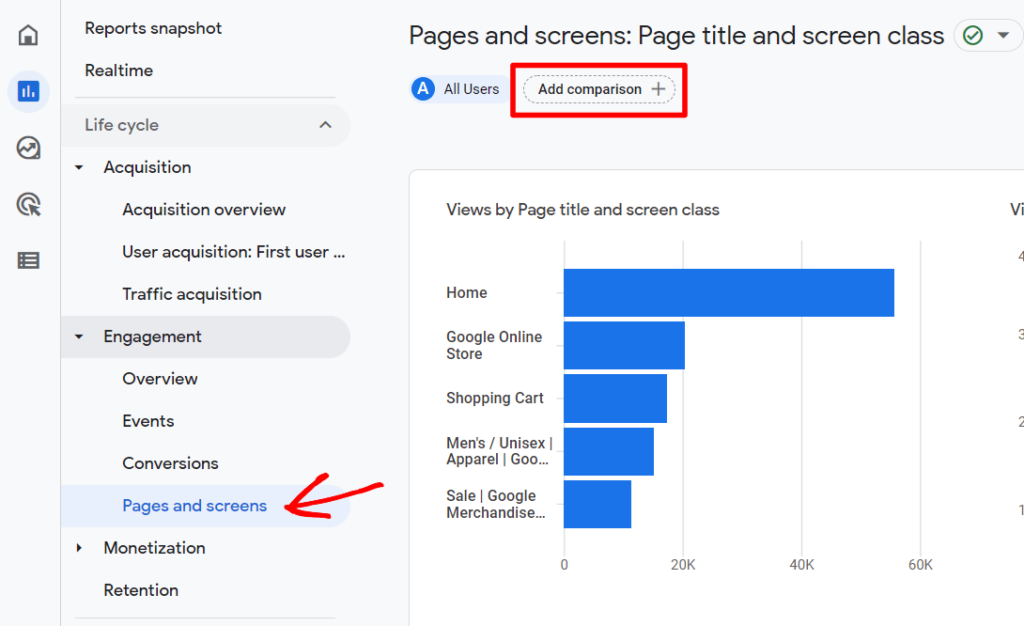The width and height of the screenshot is (1024, 626).
Task: Collapse the Life cycle section
Action: coord(323,125)
